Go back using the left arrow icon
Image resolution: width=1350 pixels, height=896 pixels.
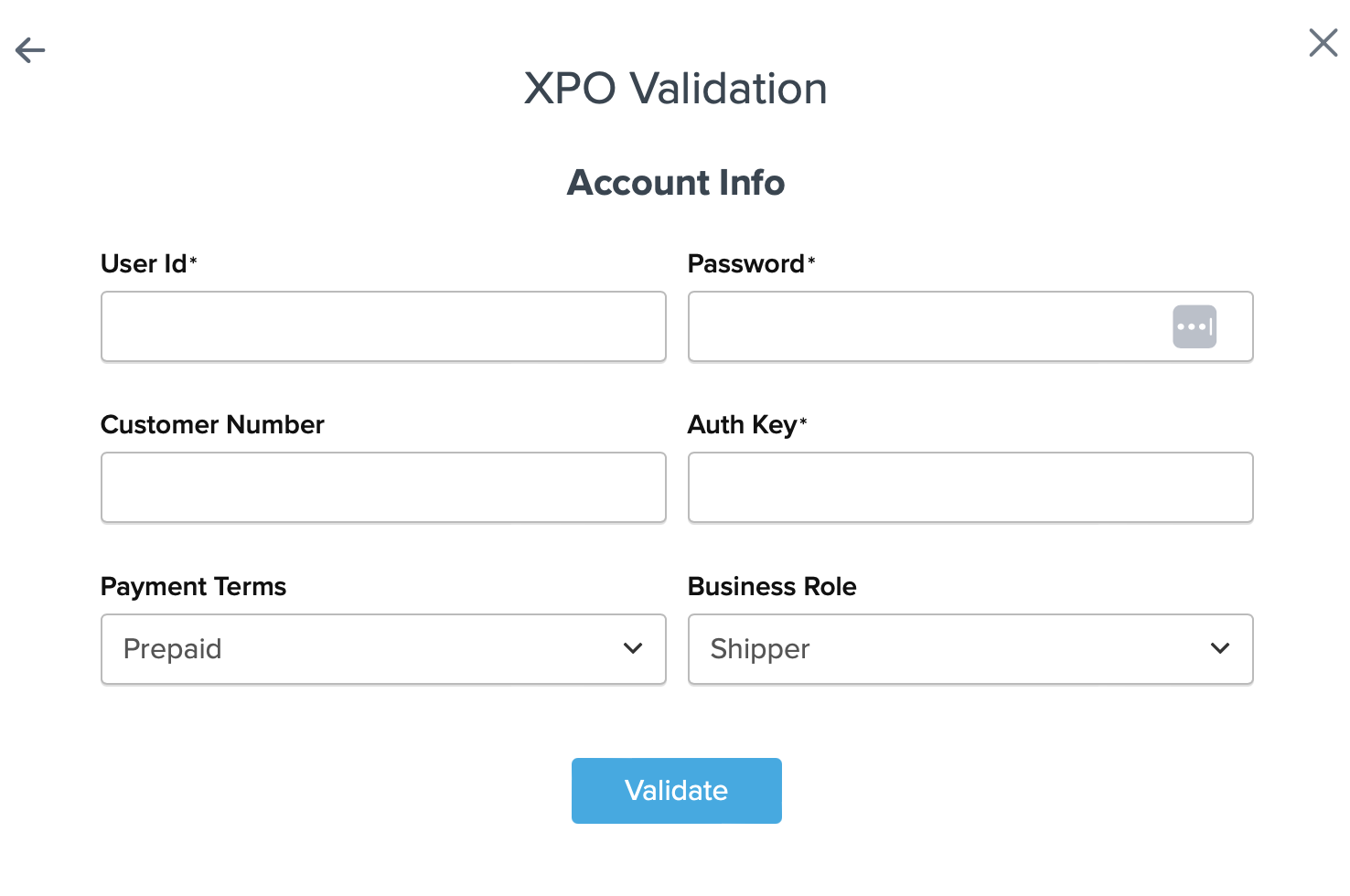pos(30,49)
